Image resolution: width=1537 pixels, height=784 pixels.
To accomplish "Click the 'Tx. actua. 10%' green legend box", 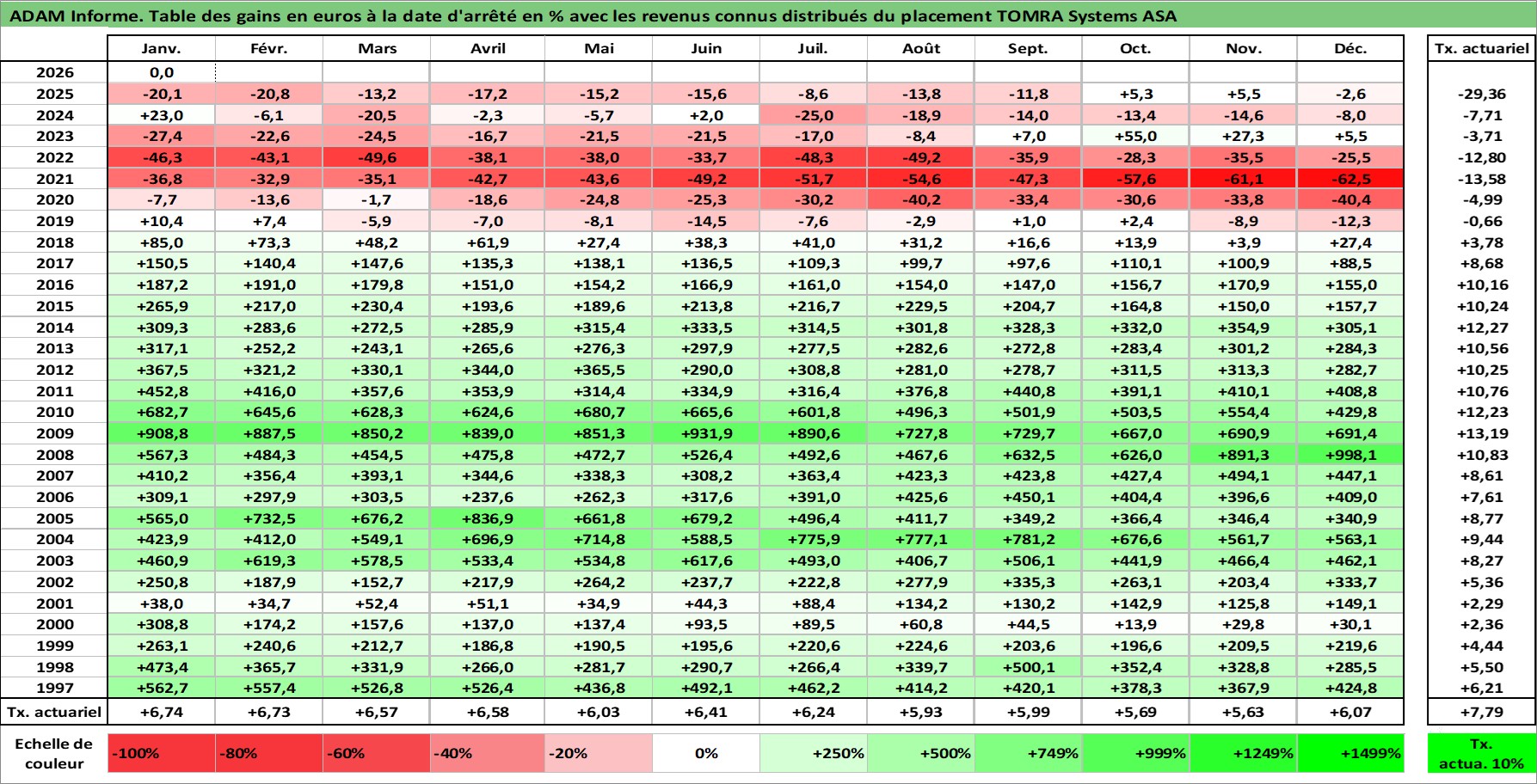I will click(1481, 753).
